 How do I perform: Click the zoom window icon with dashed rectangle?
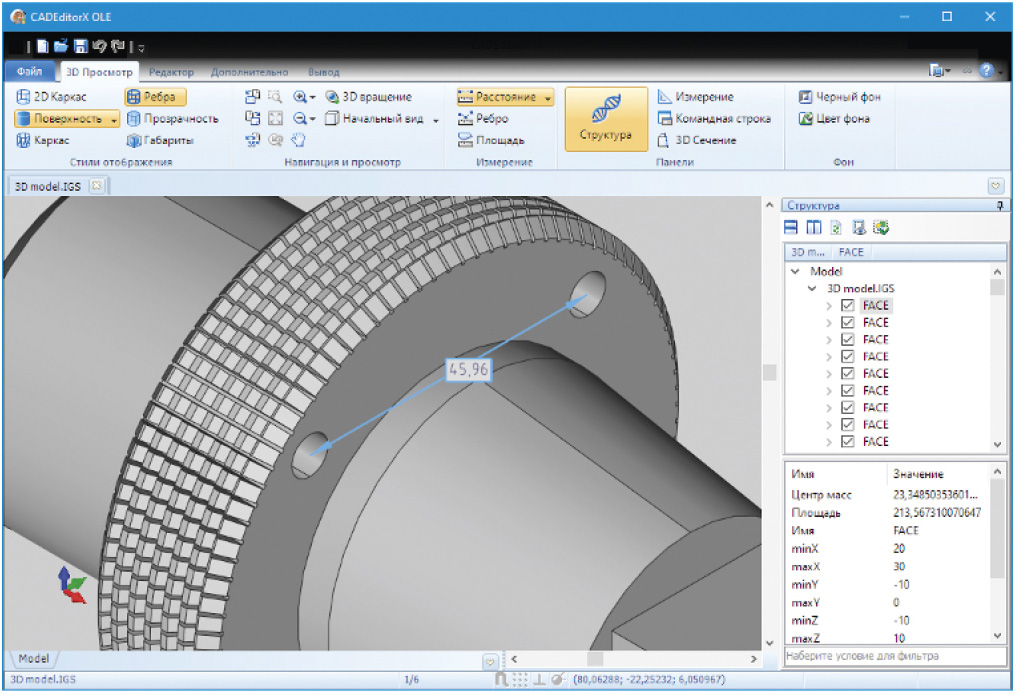275,97
